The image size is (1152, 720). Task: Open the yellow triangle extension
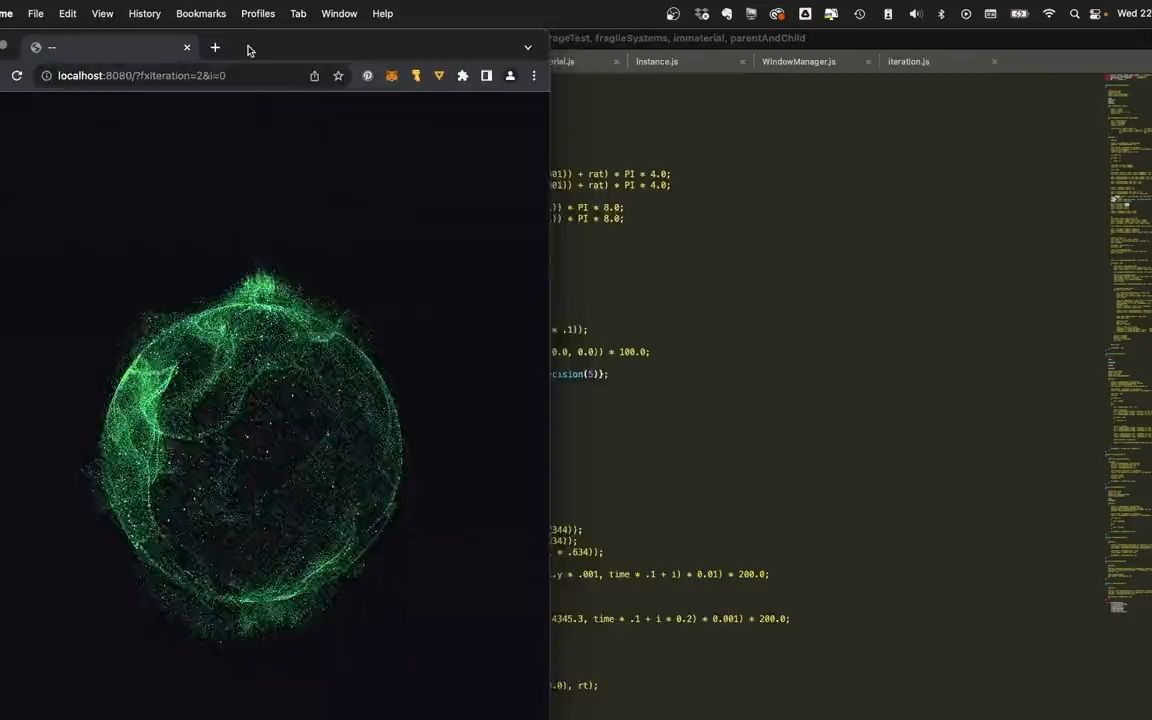[439, 76]
